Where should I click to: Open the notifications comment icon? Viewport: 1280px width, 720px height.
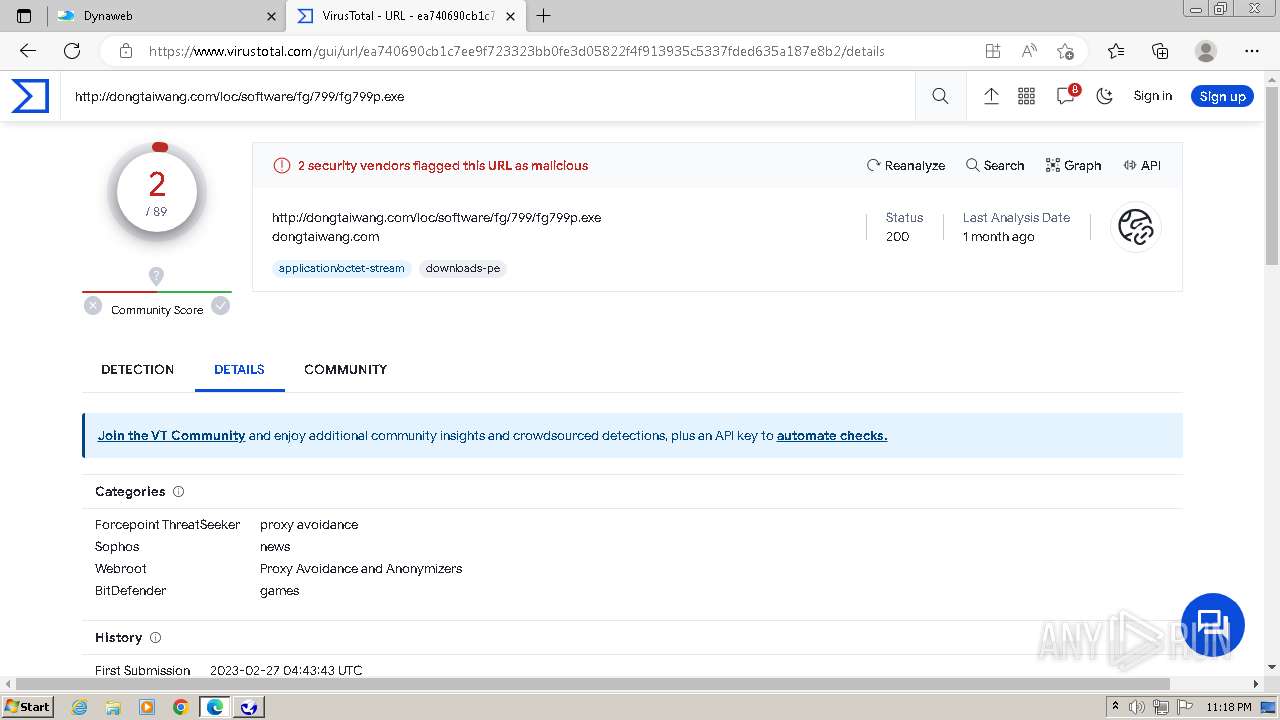coord(1066,96)
